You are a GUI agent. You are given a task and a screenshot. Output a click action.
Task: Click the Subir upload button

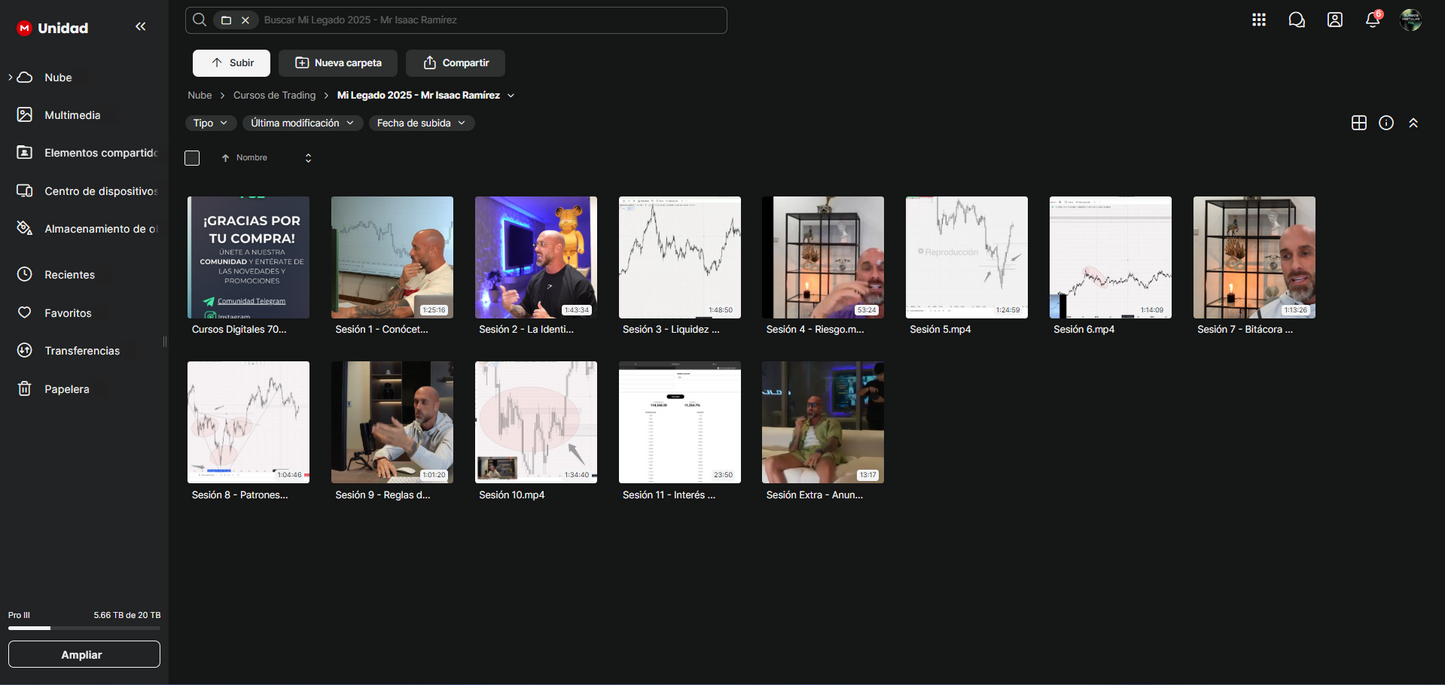pyautogui.click(x=231, y=63)
